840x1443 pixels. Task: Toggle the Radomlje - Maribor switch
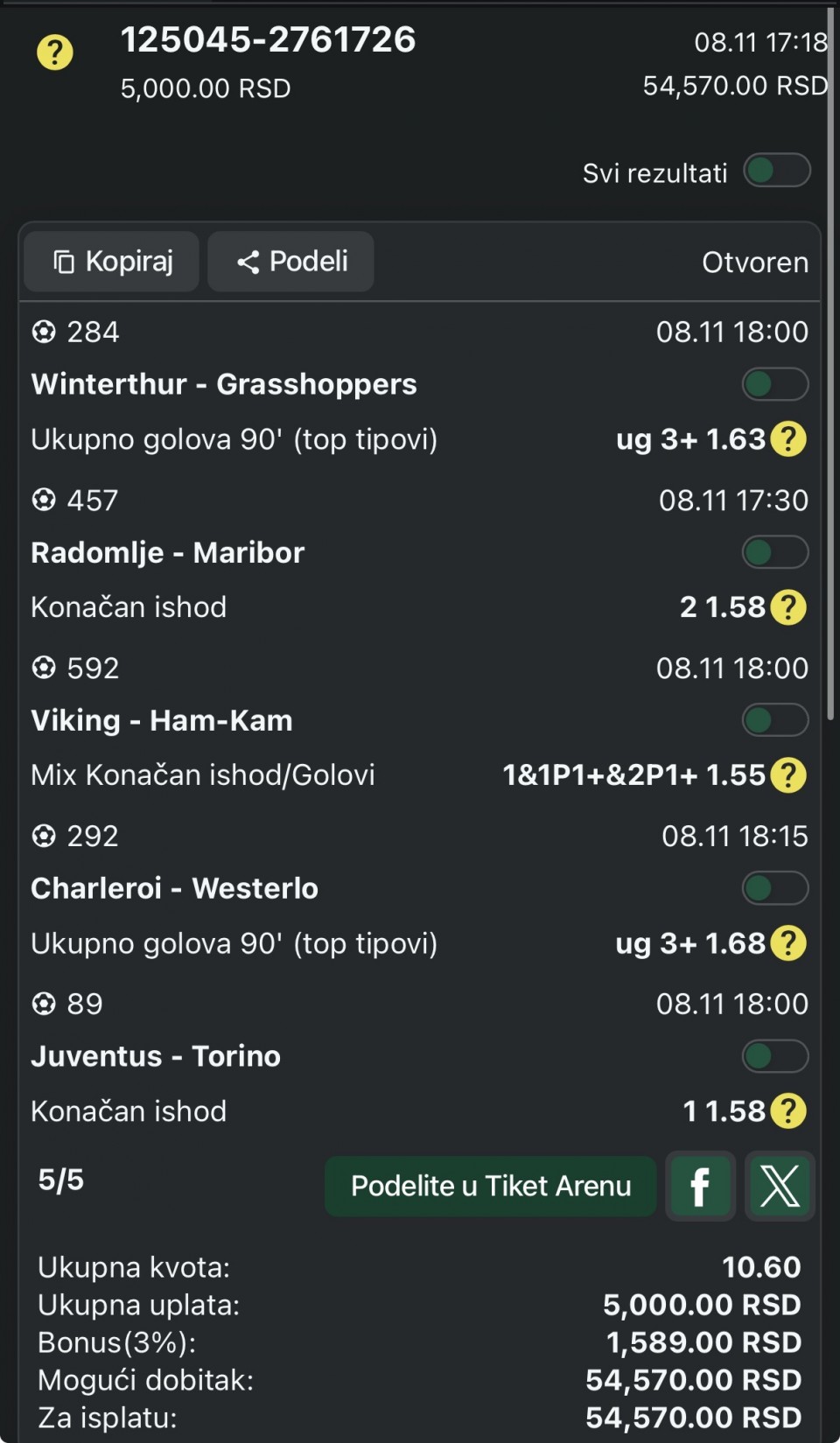coord(775,552)
